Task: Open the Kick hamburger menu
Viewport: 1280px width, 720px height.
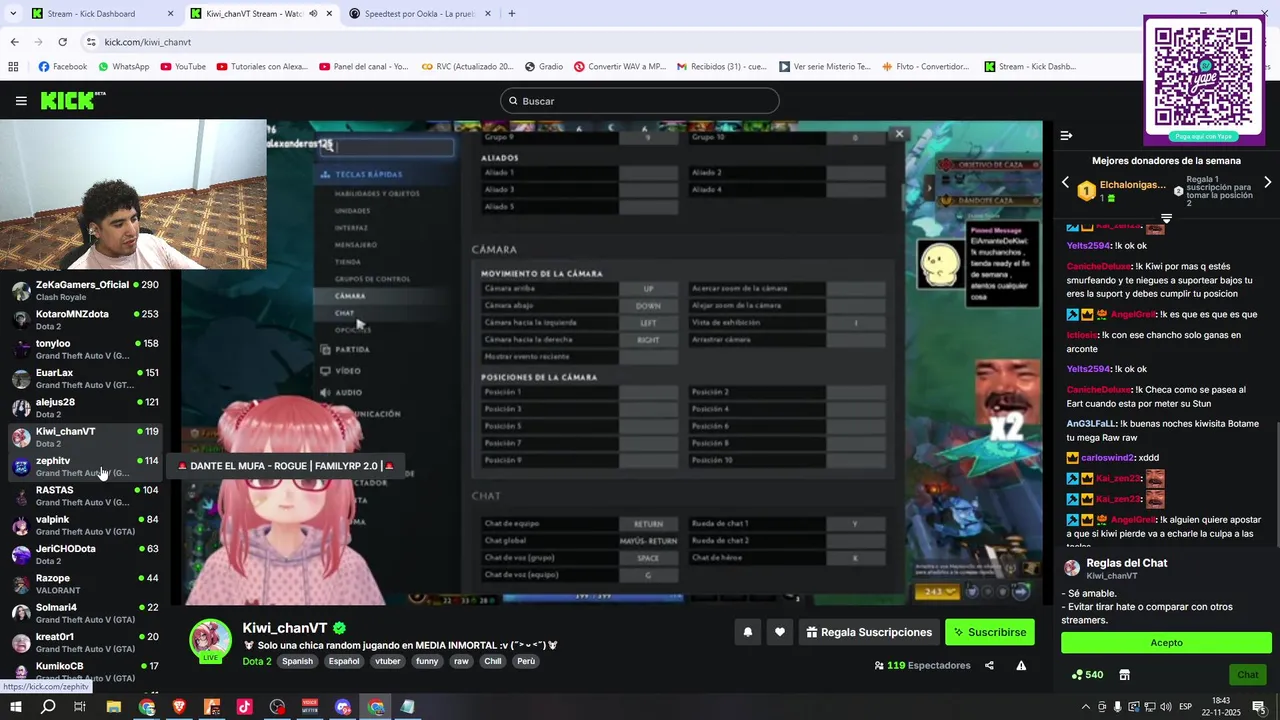Action: (21, 101)
